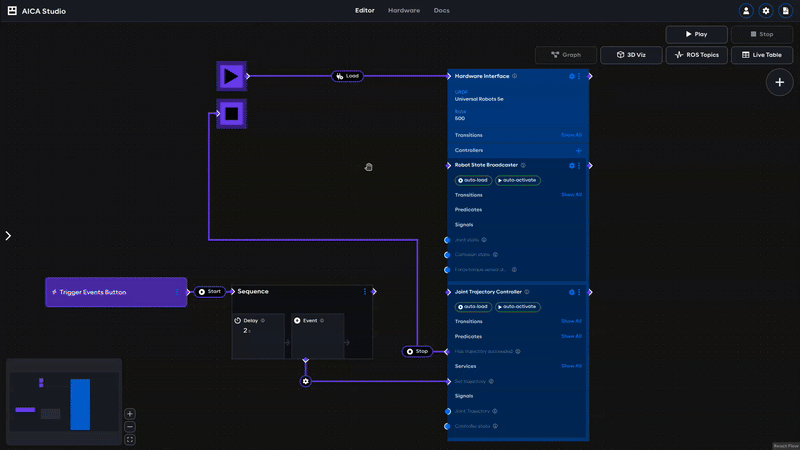The image size is (800, 450).
Task: Toggle auto-load on Robot State Broadcaster
Action: pos(472,180)
